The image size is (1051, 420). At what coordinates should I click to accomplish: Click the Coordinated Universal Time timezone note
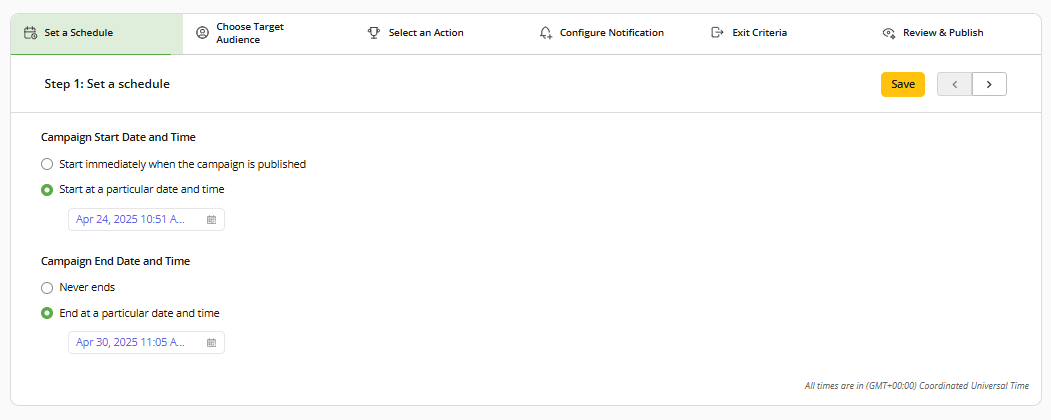click(917, 386)
